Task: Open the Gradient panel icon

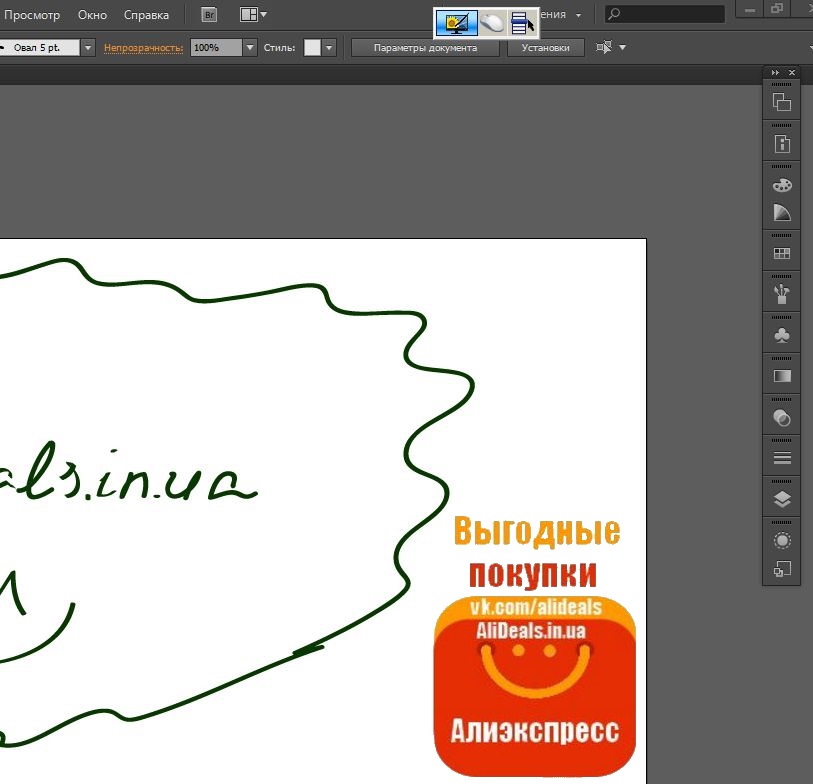Action: [x=782, y=376]
